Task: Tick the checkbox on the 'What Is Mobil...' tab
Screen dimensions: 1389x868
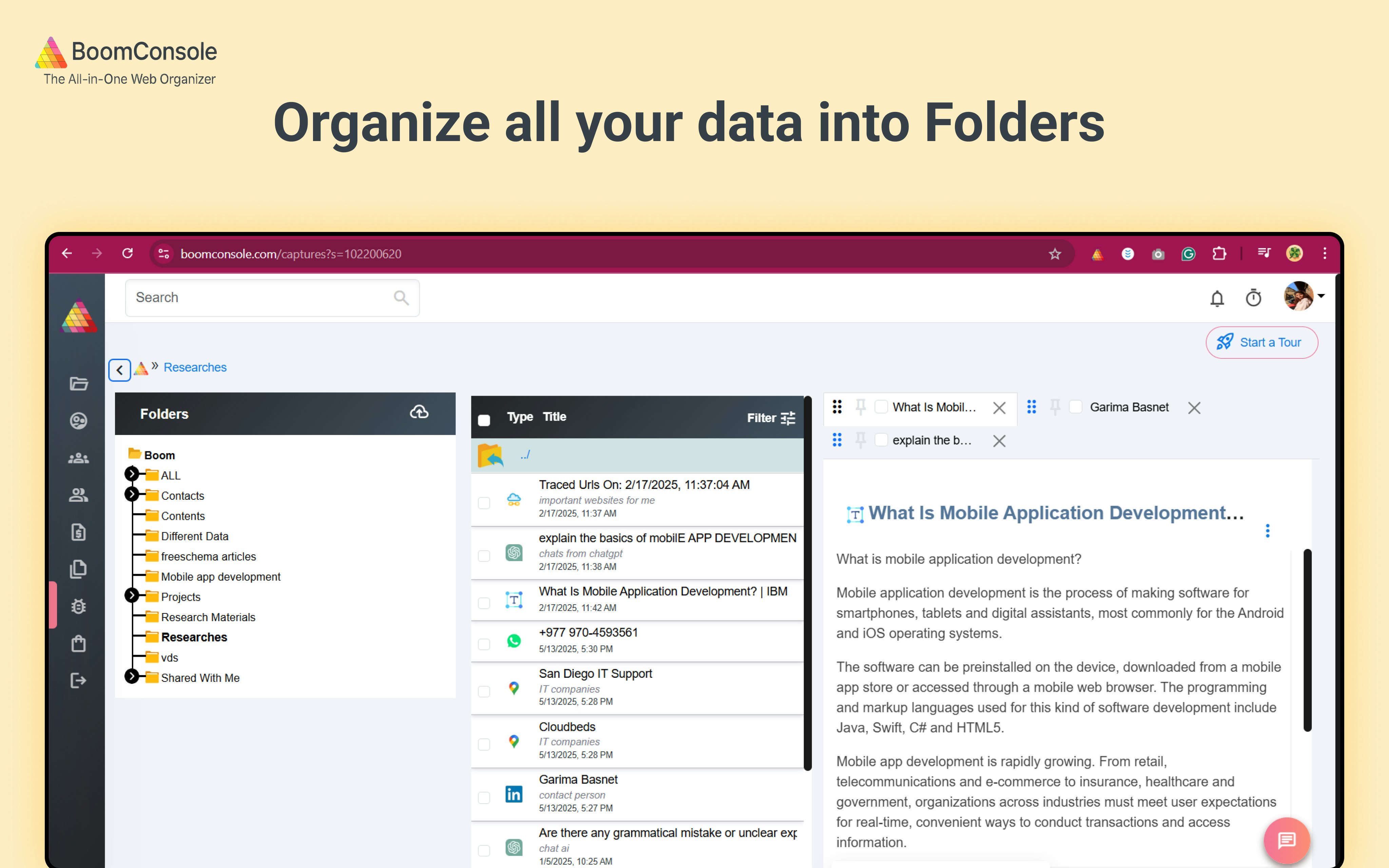Action: point(881,407)
